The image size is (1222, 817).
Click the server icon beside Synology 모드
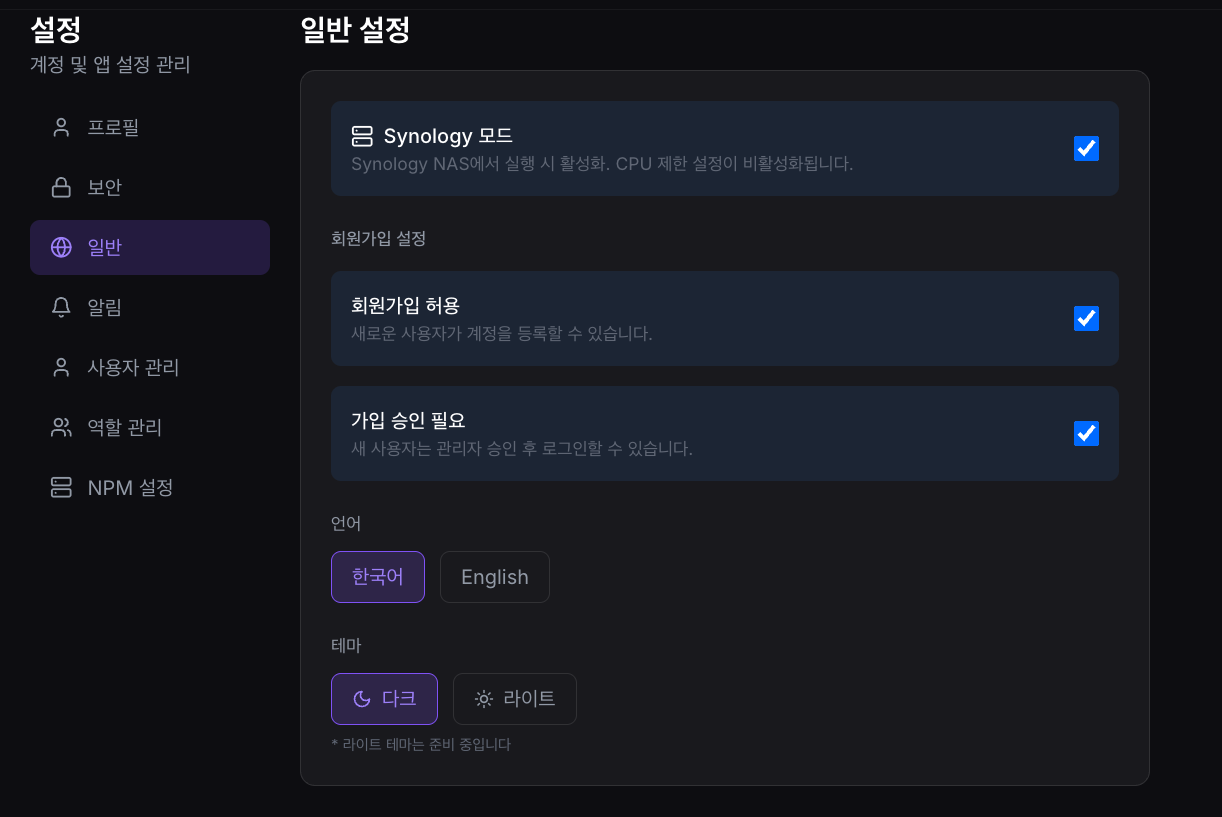[x=361, y=135]
